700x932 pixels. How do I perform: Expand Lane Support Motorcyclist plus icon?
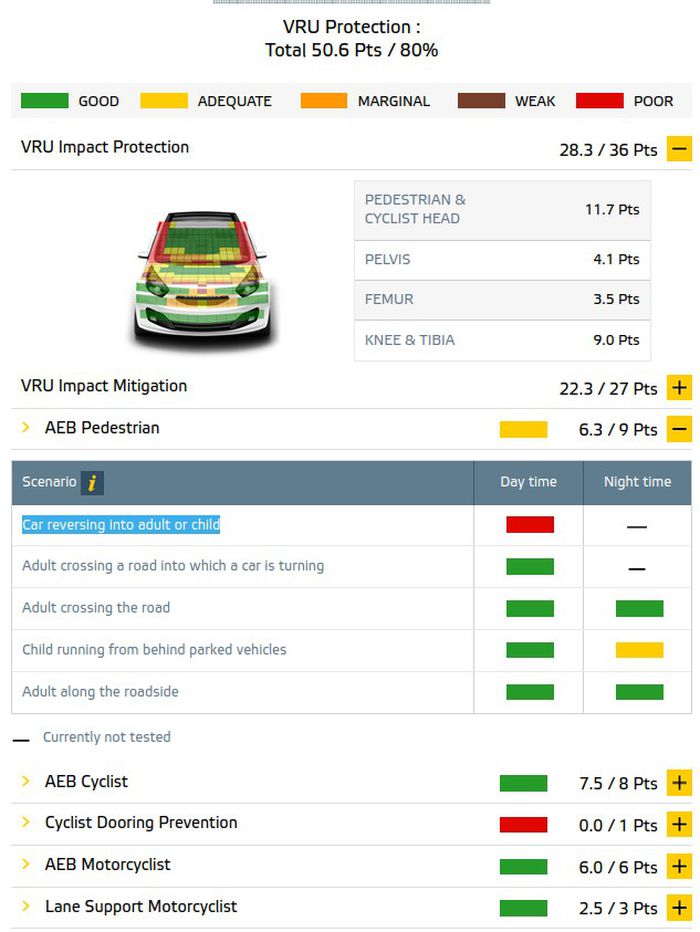[x=680, y=908]
